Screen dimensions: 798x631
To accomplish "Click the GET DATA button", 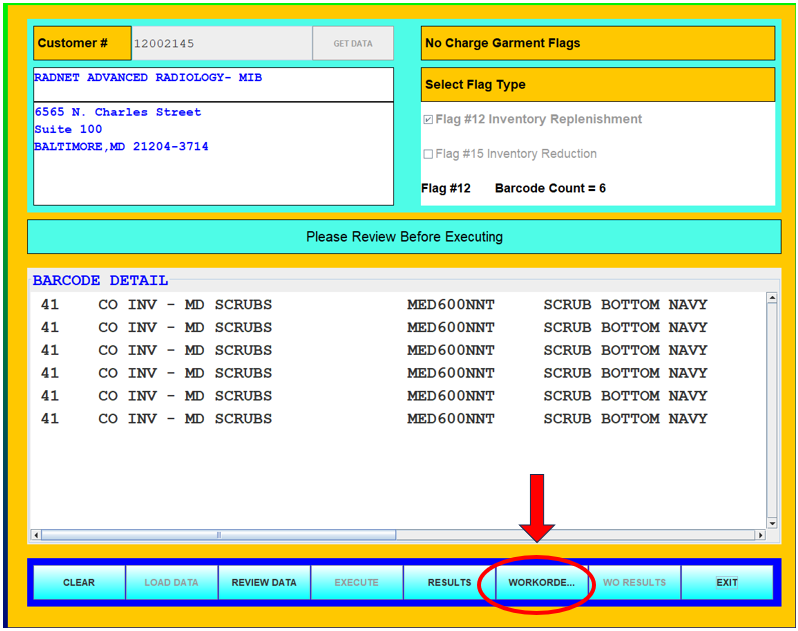I will point(352,44).
